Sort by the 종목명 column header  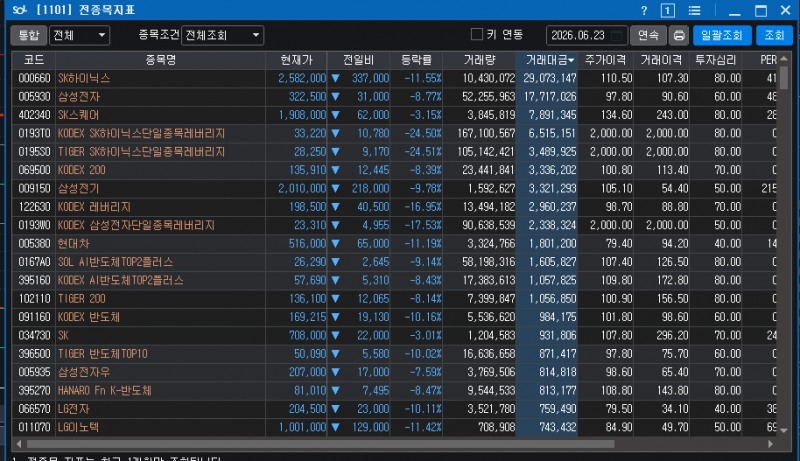pos(160,60)
